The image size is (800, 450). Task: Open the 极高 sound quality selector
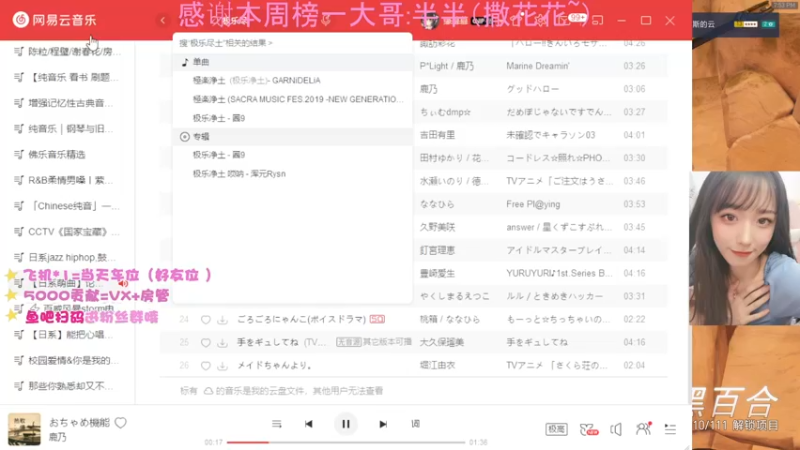[x=556, y=429]
